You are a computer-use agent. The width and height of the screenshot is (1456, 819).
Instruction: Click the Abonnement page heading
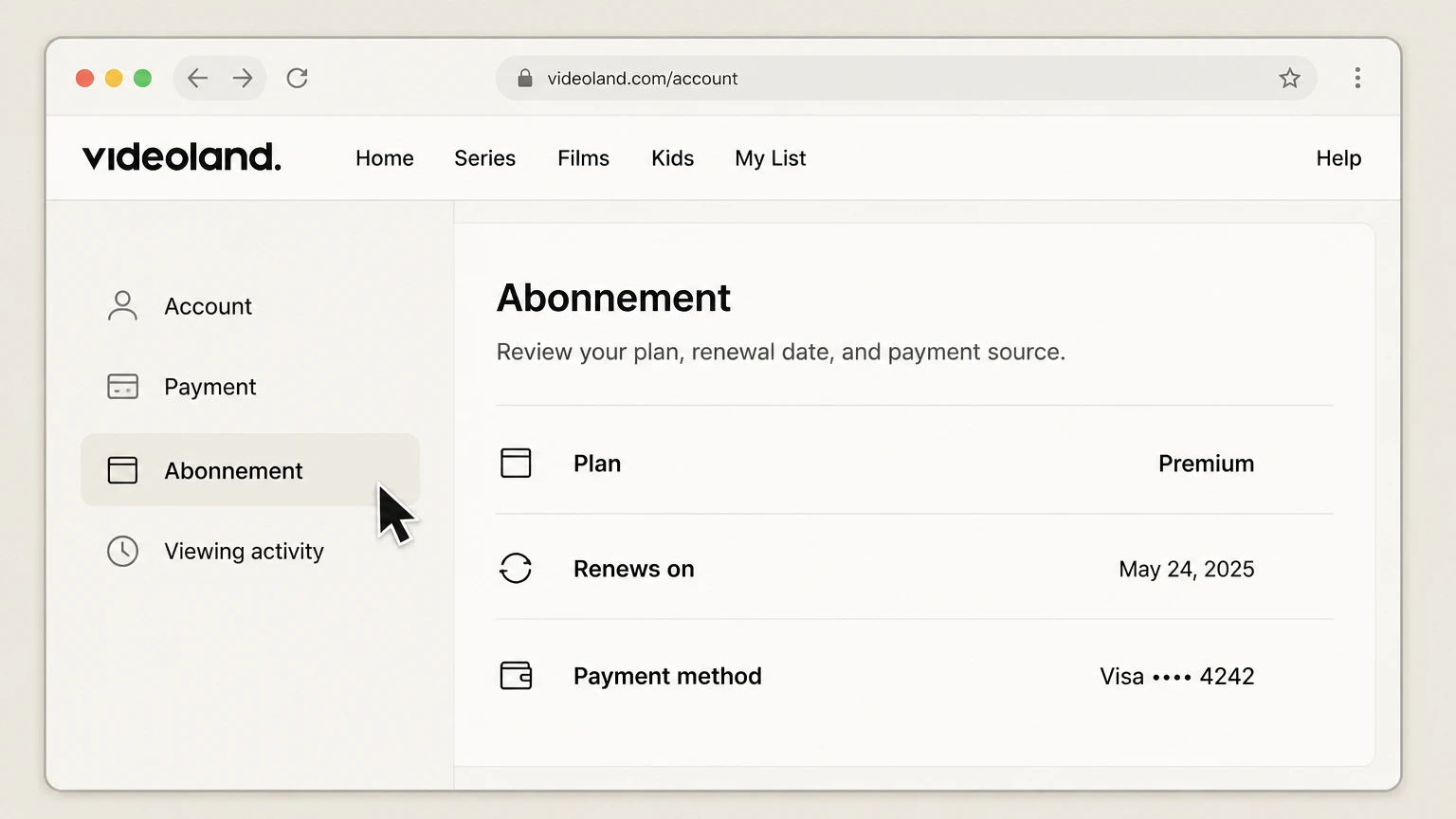[613, 298]
